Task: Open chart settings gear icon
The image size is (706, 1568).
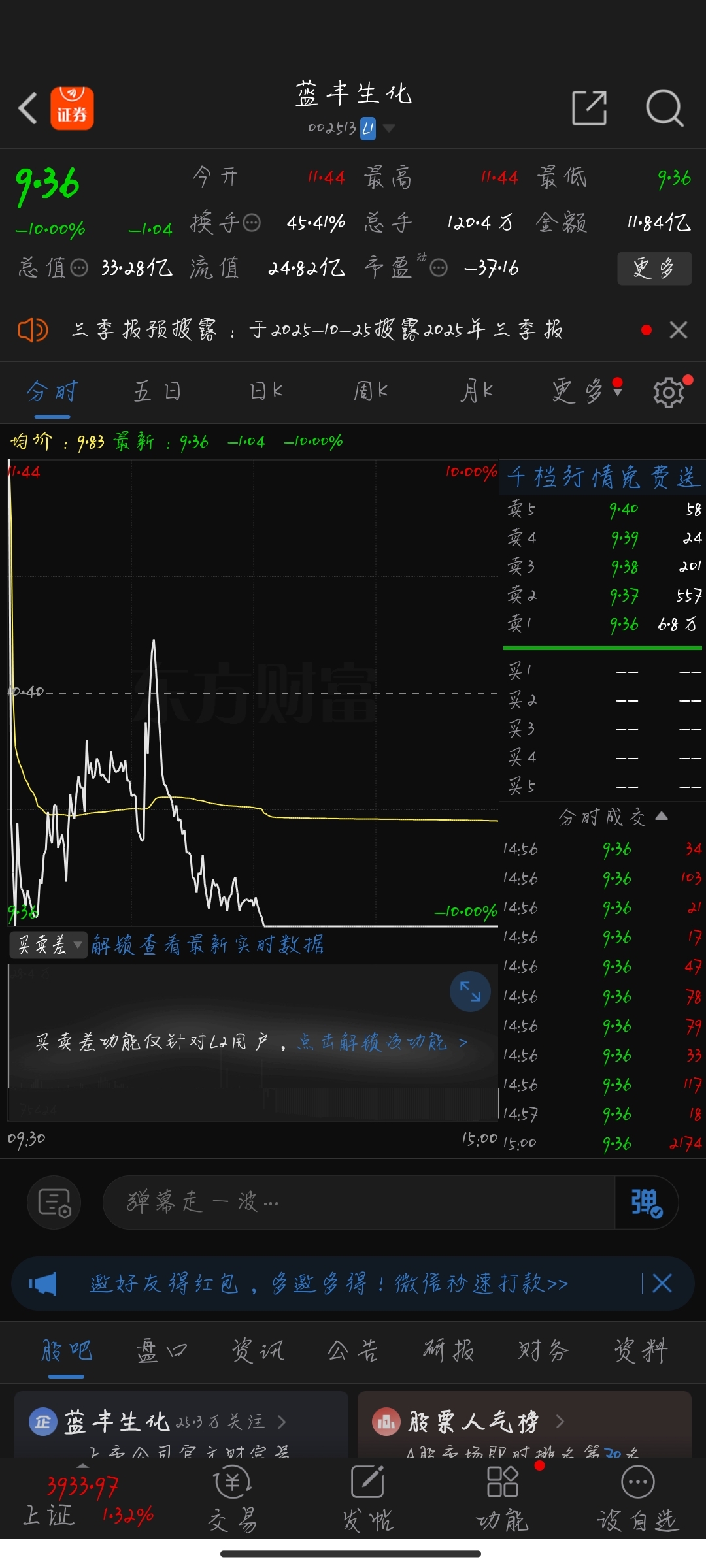Action: click(x=669, y=392)
